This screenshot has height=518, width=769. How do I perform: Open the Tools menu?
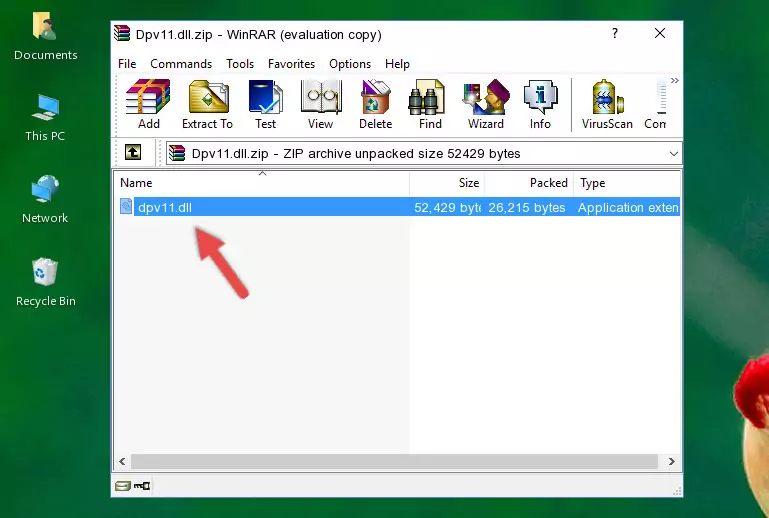(x=240, y=64)
